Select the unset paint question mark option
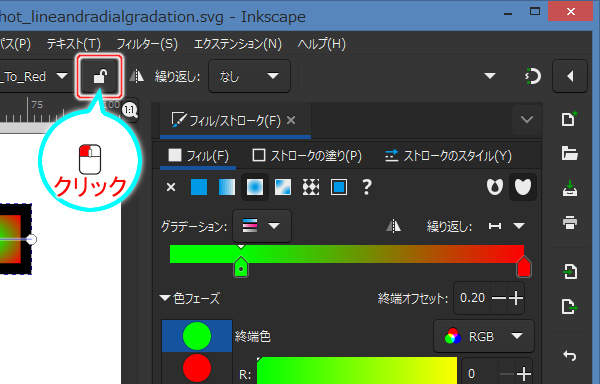The image size is (600, 384). [x=367, y=187]
